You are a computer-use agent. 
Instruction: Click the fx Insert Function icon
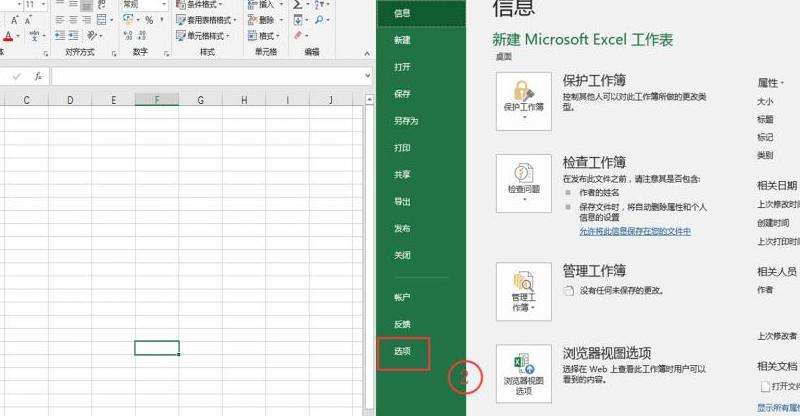tap(38, 77)
